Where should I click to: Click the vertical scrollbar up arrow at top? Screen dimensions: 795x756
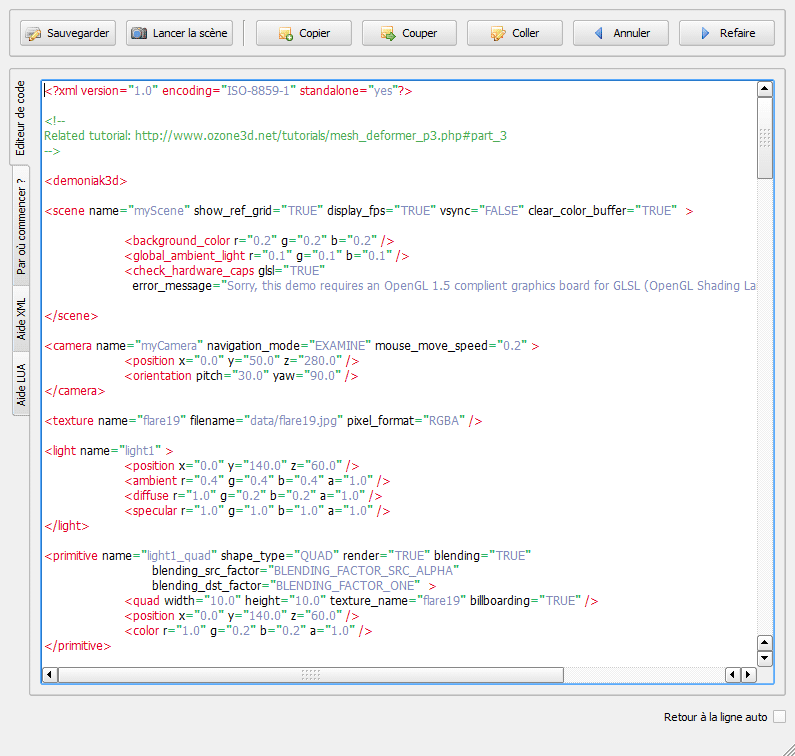765,89
